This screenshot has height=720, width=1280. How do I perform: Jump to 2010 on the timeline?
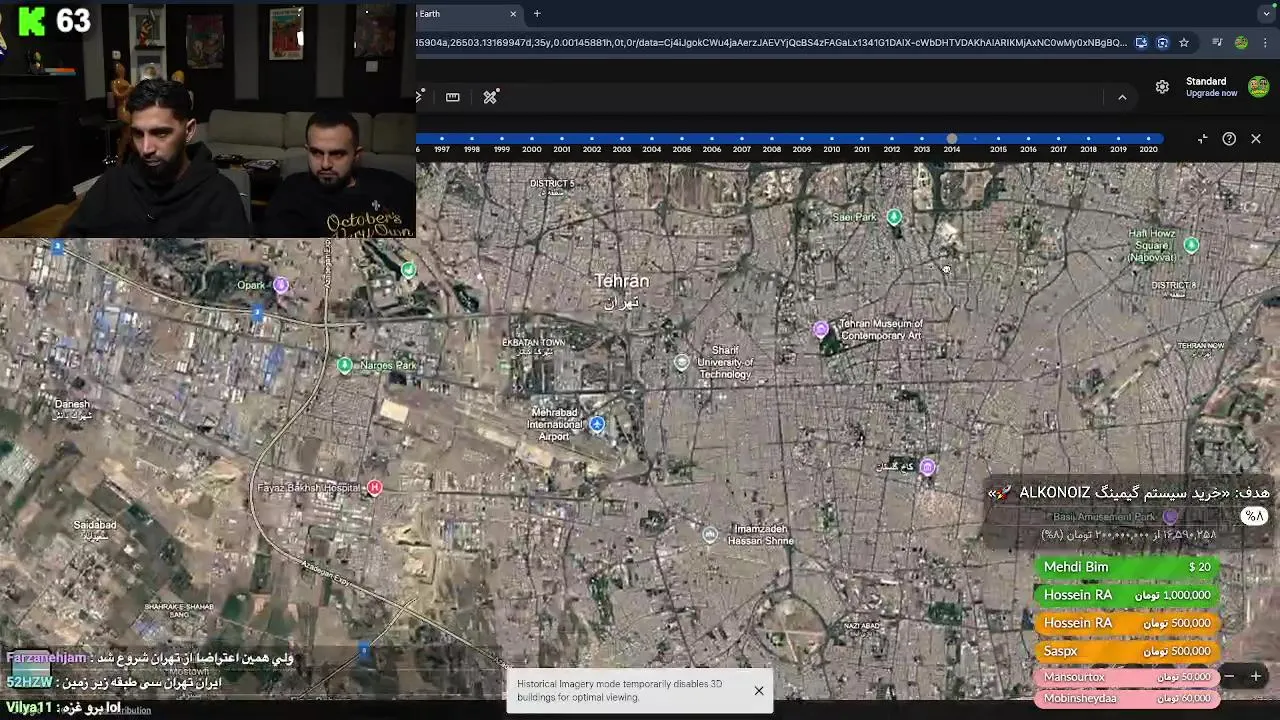click(832, 149)
